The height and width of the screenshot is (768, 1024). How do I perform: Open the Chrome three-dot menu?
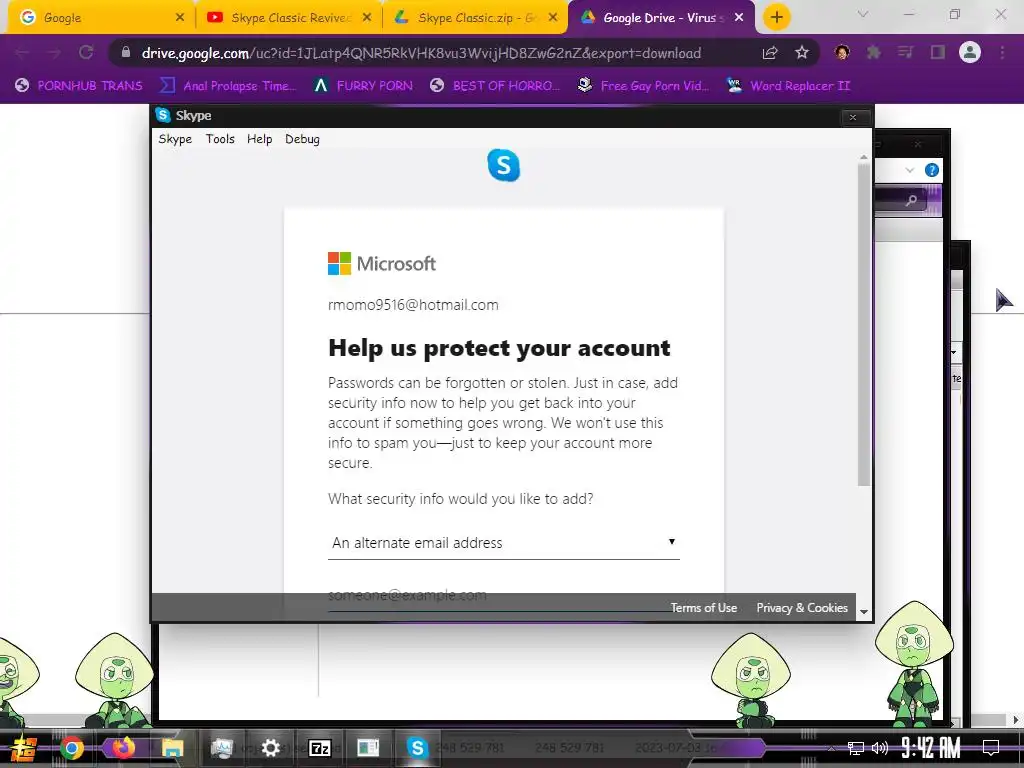click(1002, 53)
